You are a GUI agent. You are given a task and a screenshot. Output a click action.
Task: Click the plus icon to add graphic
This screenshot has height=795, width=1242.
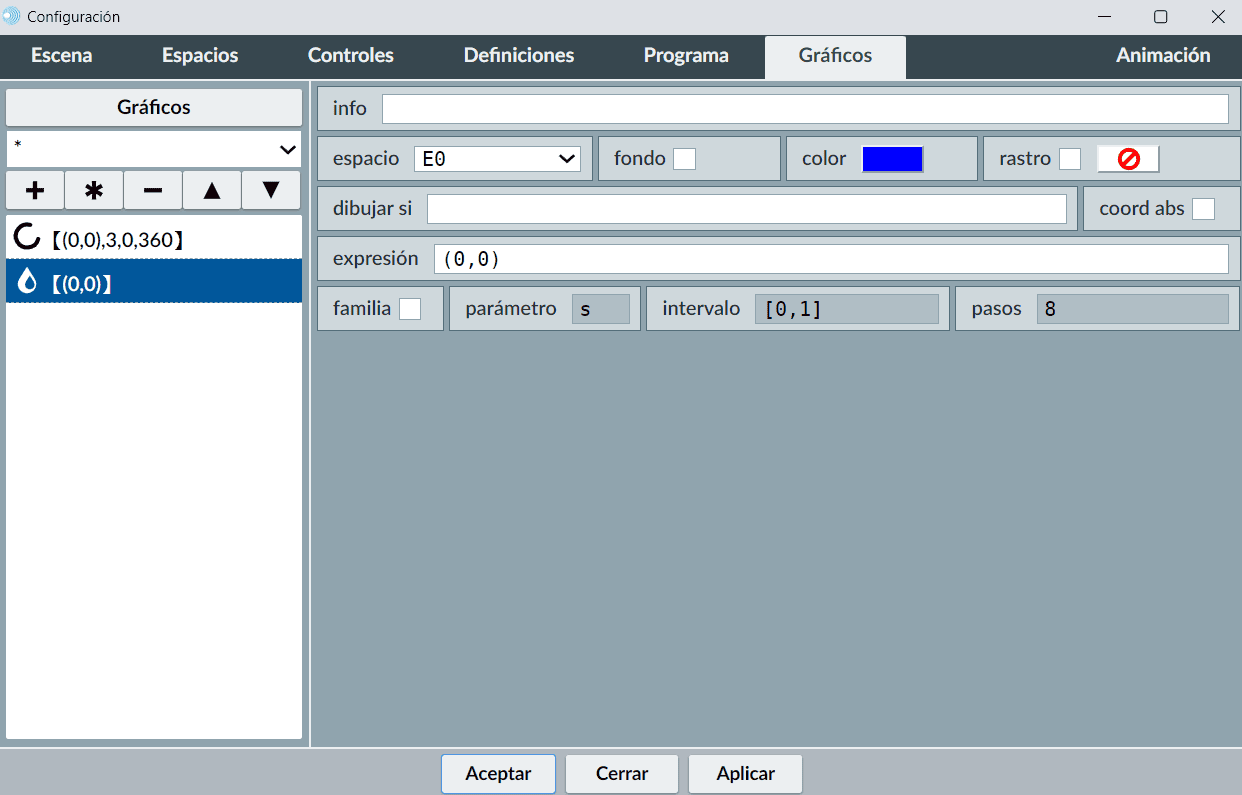coord(35,190)
